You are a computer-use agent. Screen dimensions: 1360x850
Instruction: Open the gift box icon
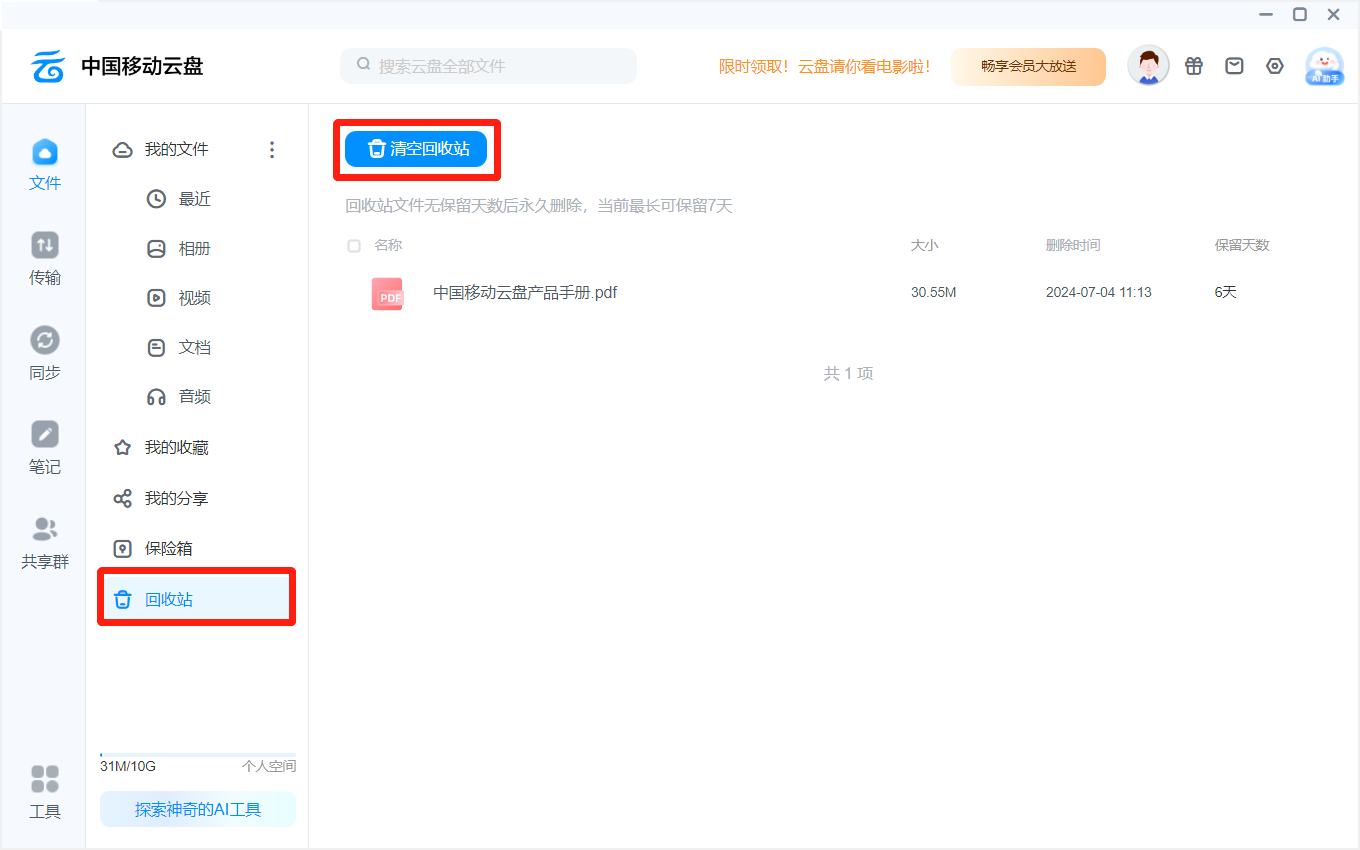coord(1194,66)
